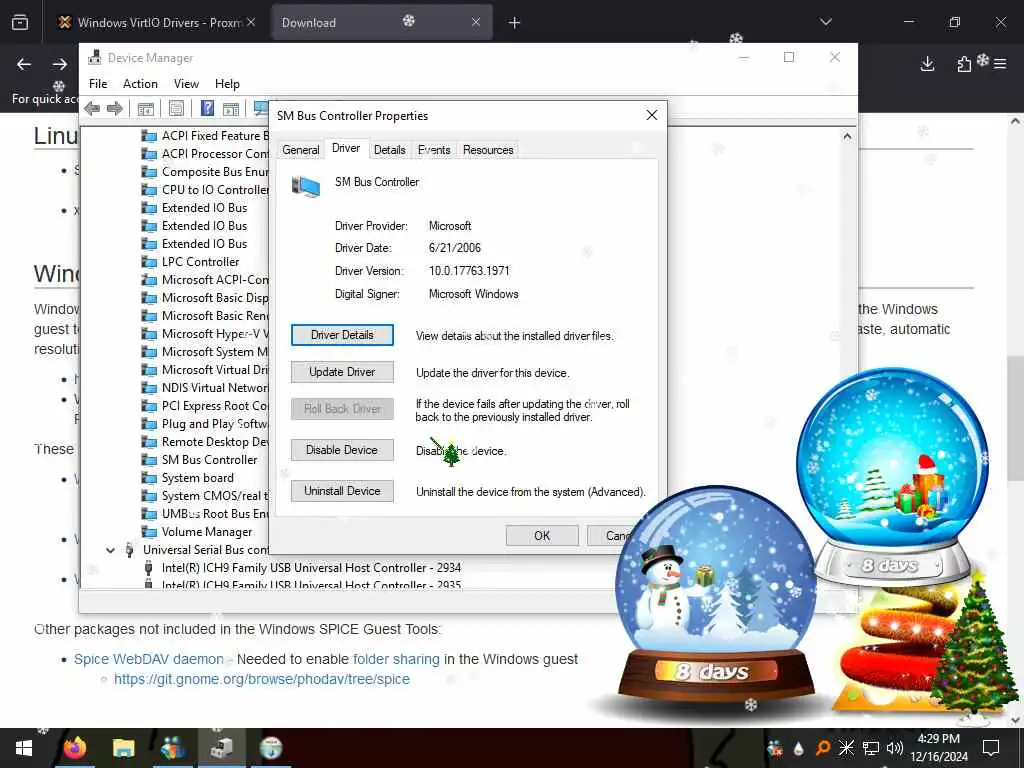Image resolution: width=1024 pixels, height=768 pixels.
Task: Click the Firefox View icon at top-left
Action: [20, 23]
